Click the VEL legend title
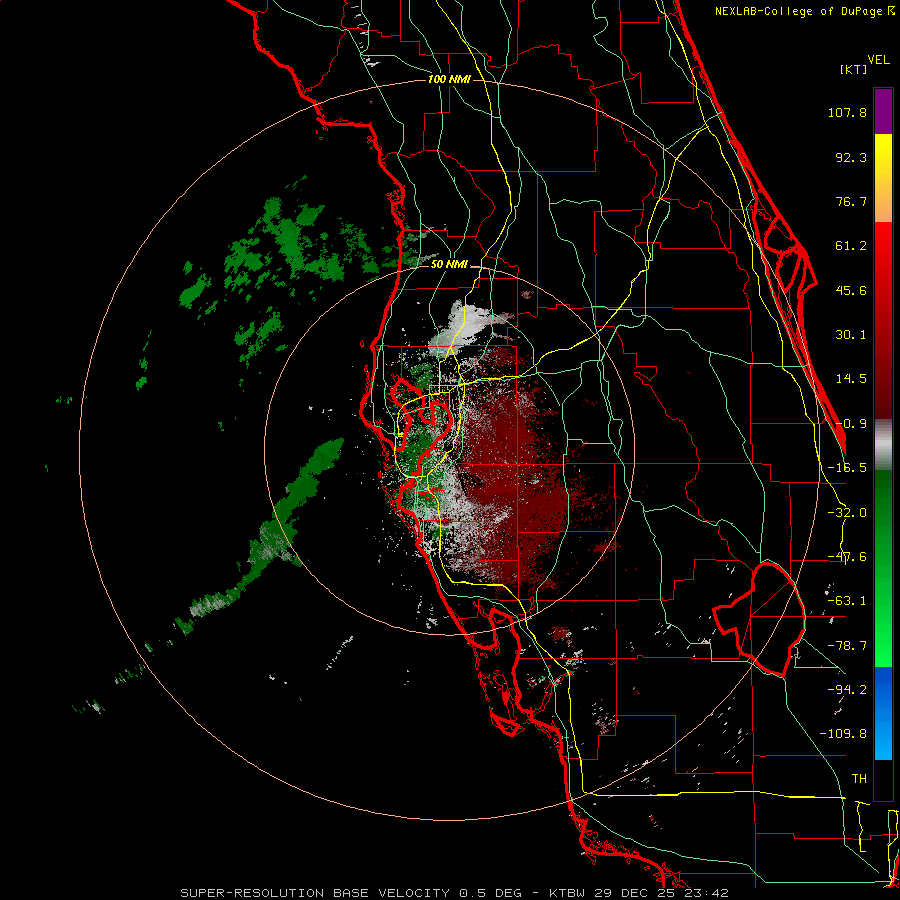Viewport: 900px width, 900px height. 878,60
